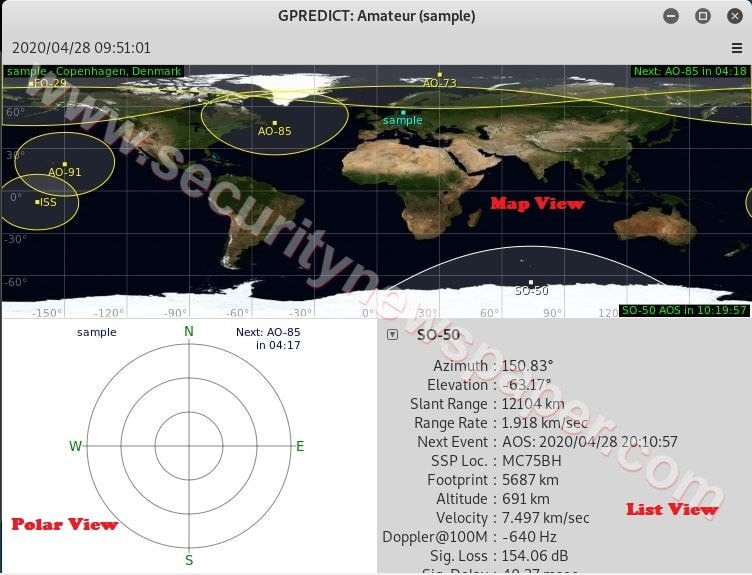Click the Velocity value 7.497 km/sec
Screen dimensions: 752x575
[x=546, y=517]
